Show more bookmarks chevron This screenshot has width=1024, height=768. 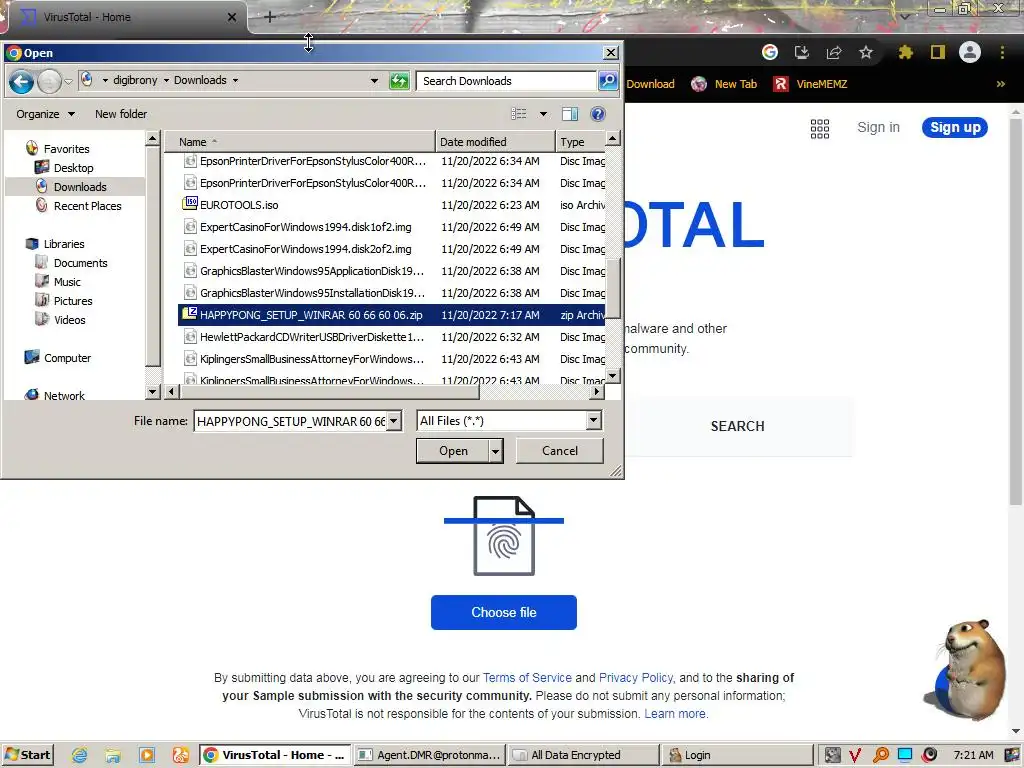tap(1000, 84)
